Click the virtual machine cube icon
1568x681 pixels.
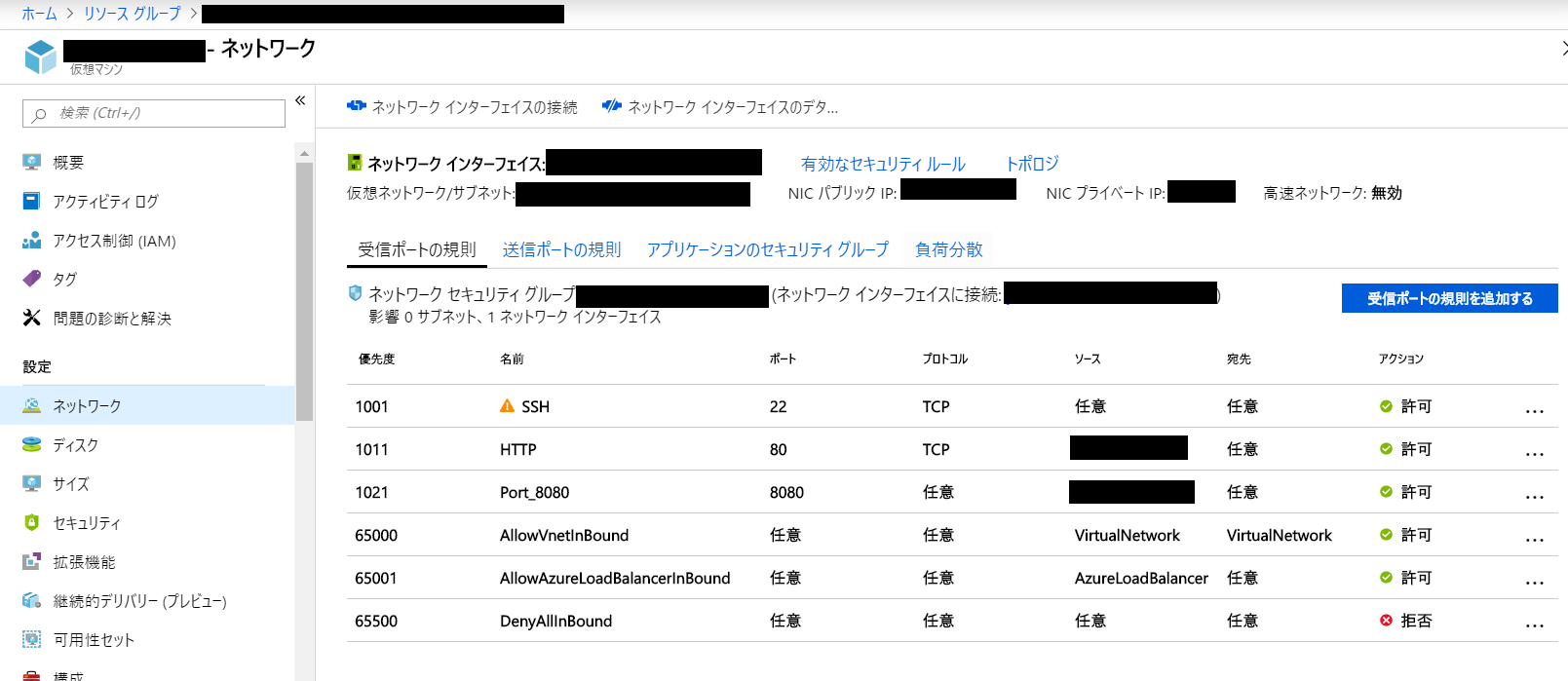pyautogui.click(x=41, y=57)
